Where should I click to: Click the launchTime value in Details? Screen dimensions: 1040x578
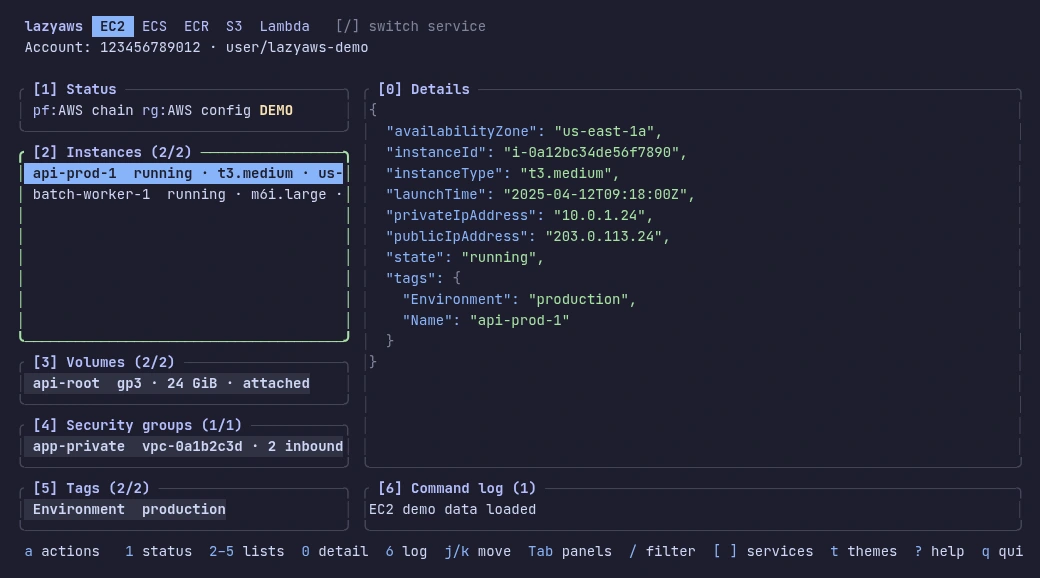point(595,195)
